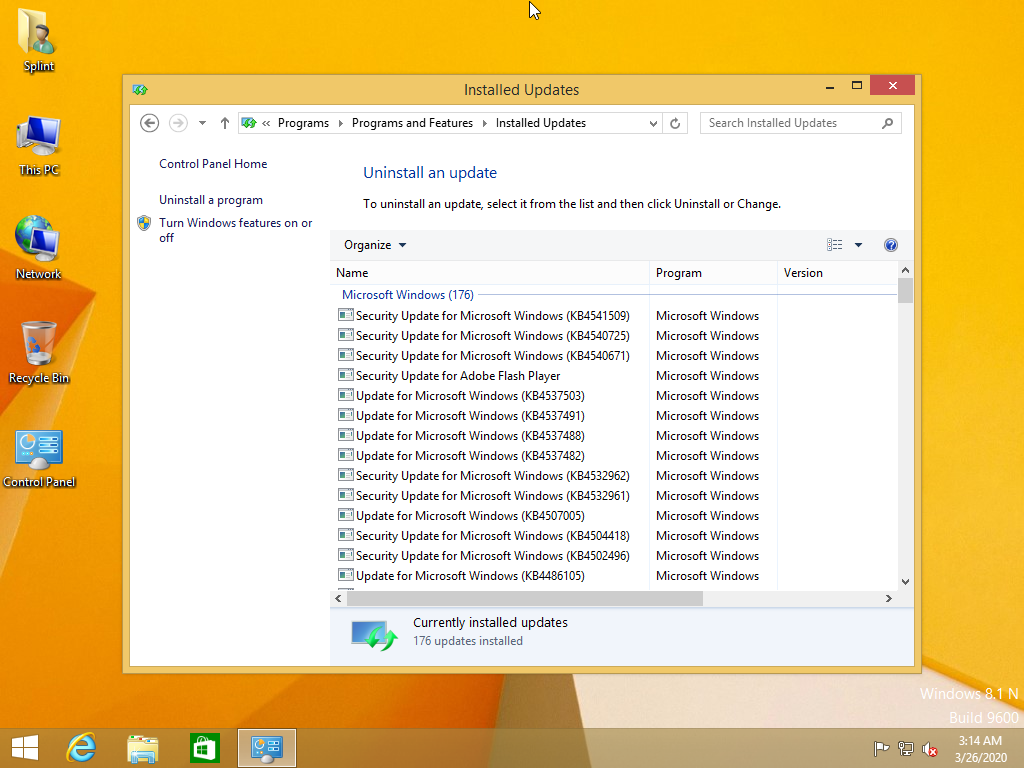Screen dimensions: 1024x768
Task: Open help with the question mark icon
Action: tap(891, 245)
